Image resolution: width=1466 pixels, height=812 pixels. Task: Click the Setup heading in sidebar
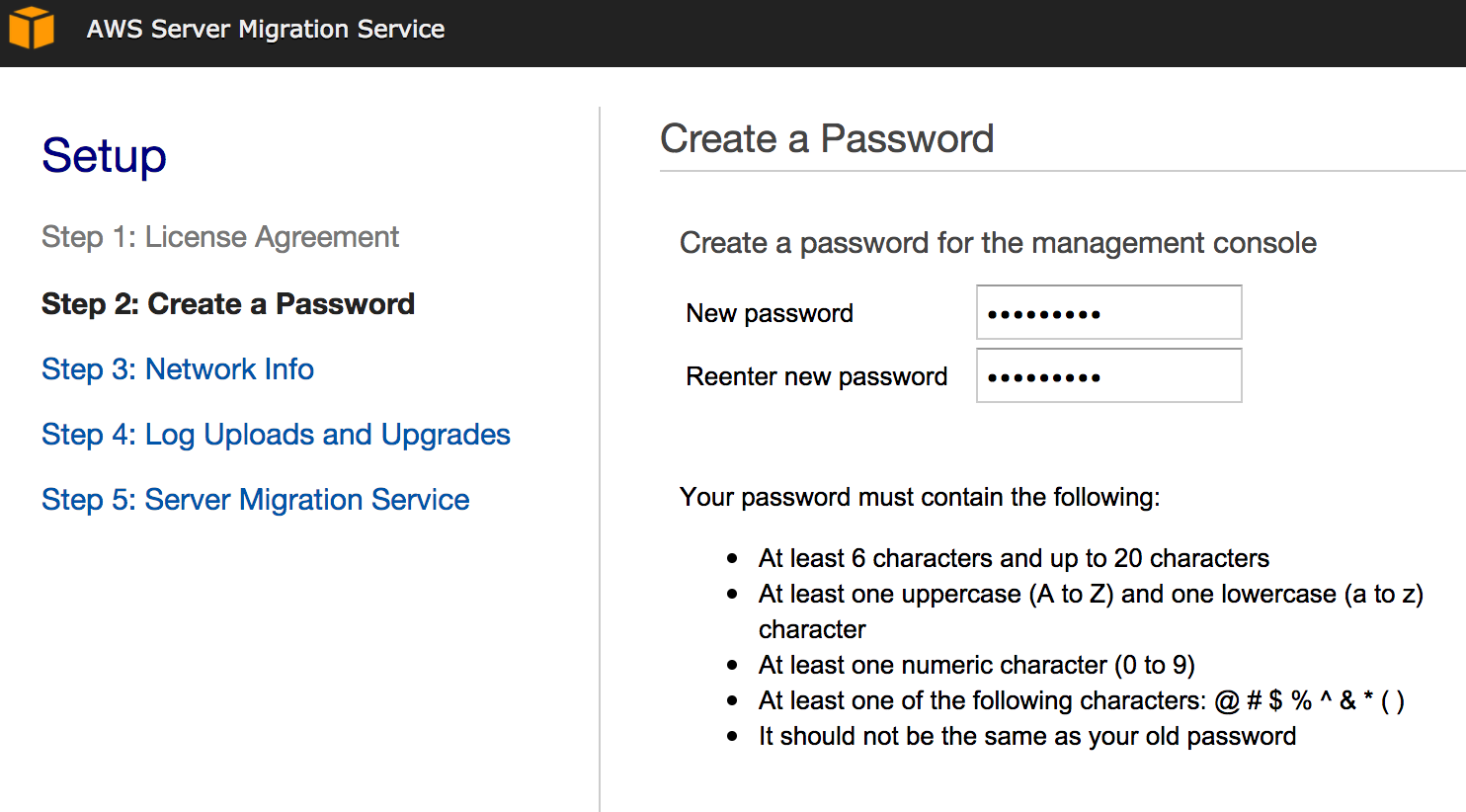pos(104,156)
